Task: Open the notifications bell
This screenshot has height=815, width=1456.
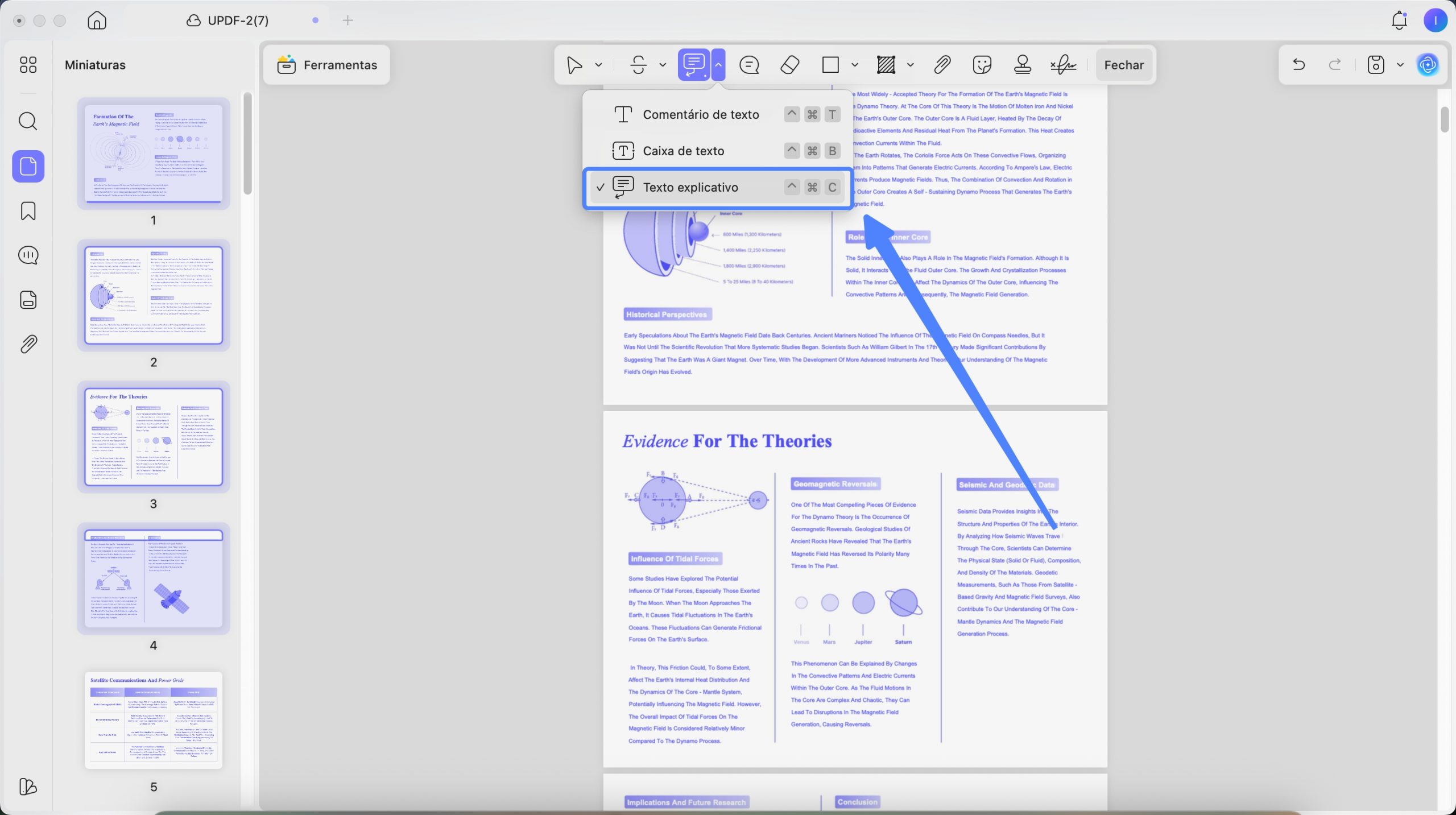Action: 1399,20
